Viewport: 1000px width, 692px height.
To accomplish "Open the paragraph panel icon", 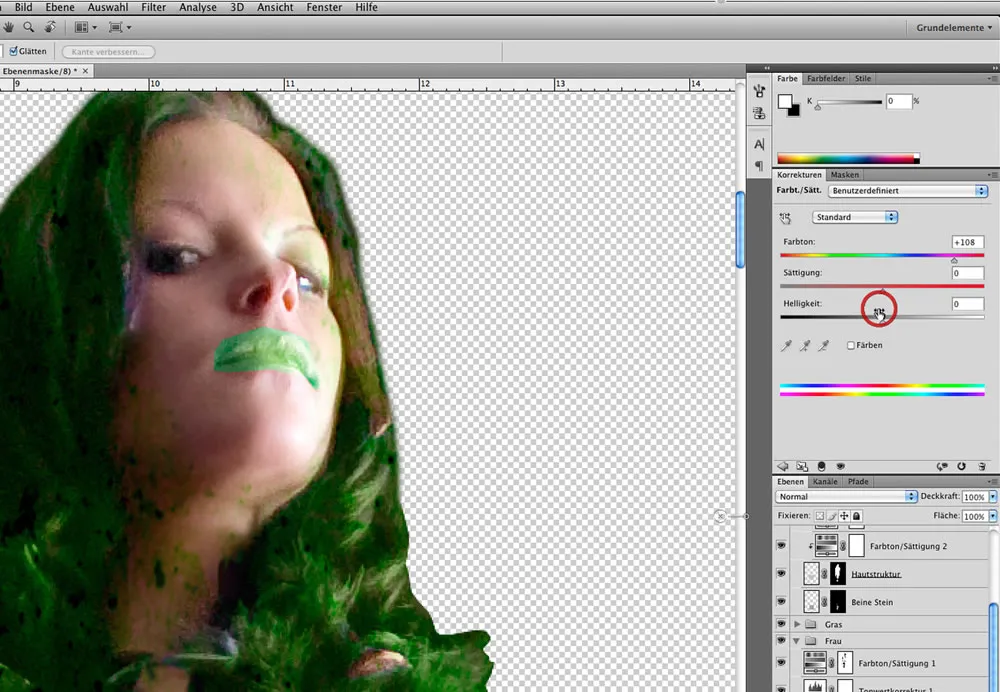I will click(x=759, y=165).
